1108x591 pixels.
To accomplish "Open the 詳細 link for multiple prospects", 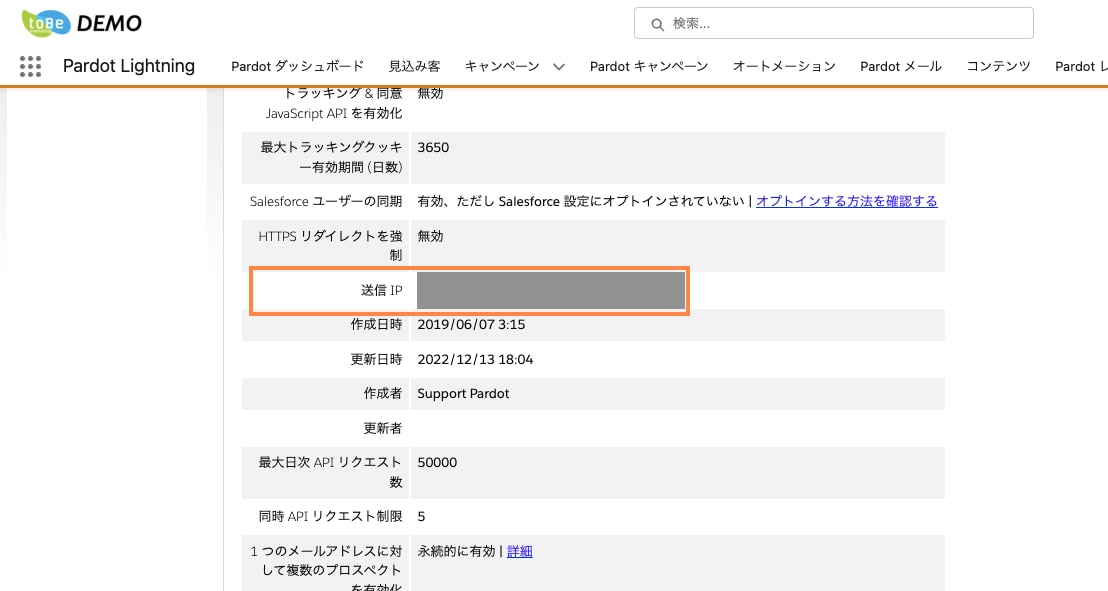I will coord(519,551).
